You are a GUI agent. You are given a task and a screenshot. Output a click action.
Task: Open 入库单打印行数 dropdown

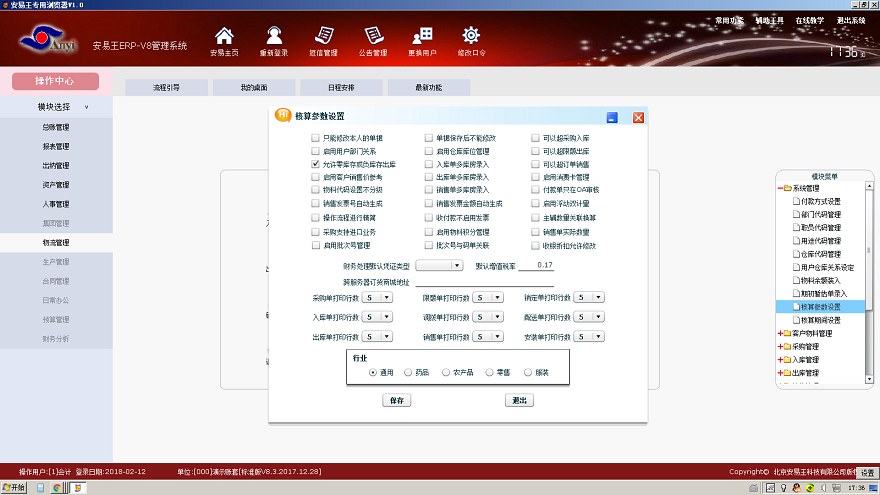377,317
